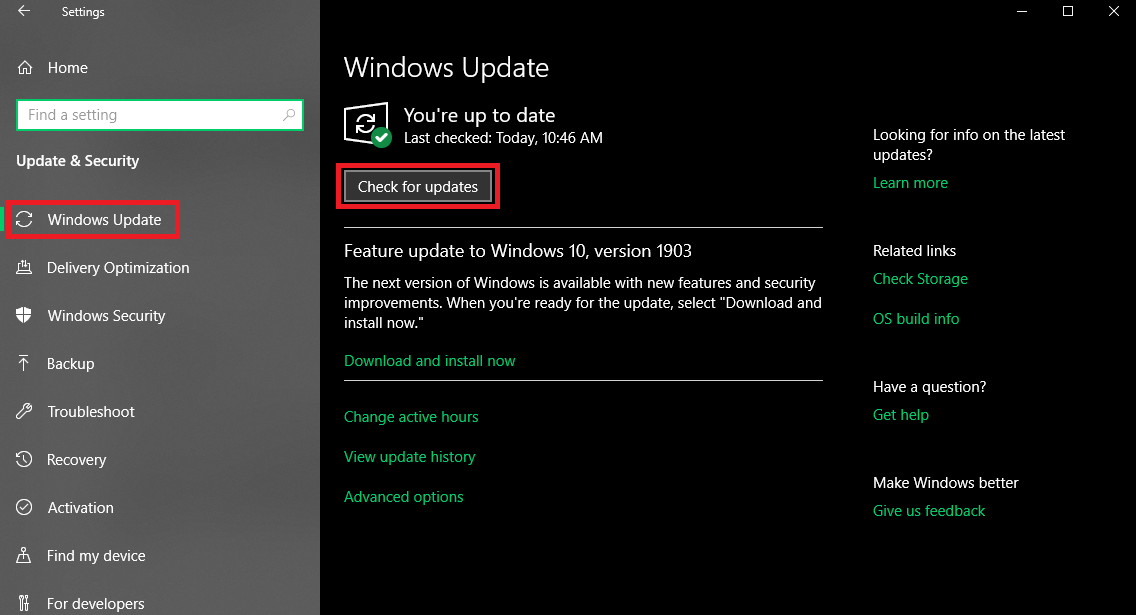
Task: Open For developers via its icon
Action: 25,603
